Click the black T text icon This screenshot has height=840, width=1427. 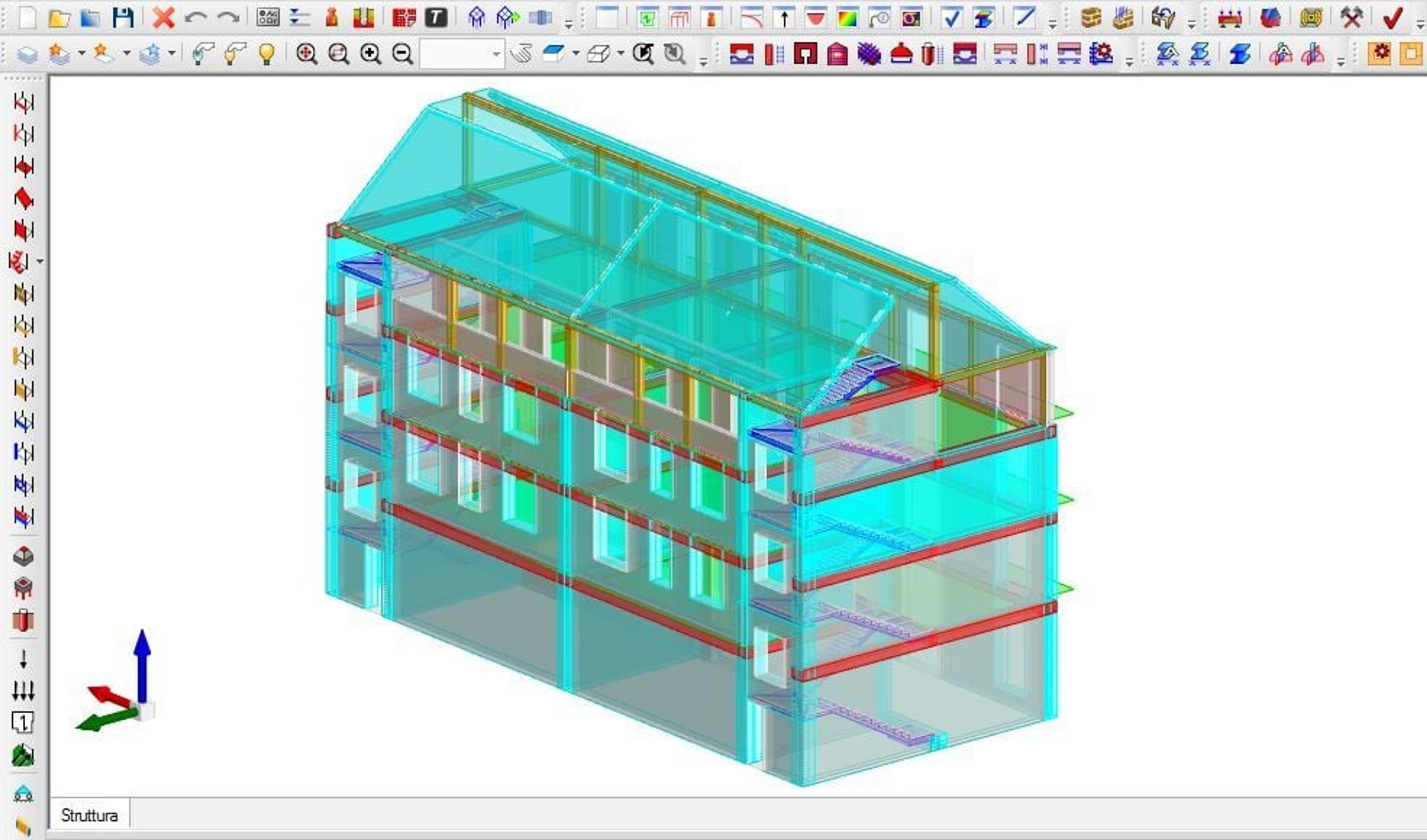(x=436, y=17)
